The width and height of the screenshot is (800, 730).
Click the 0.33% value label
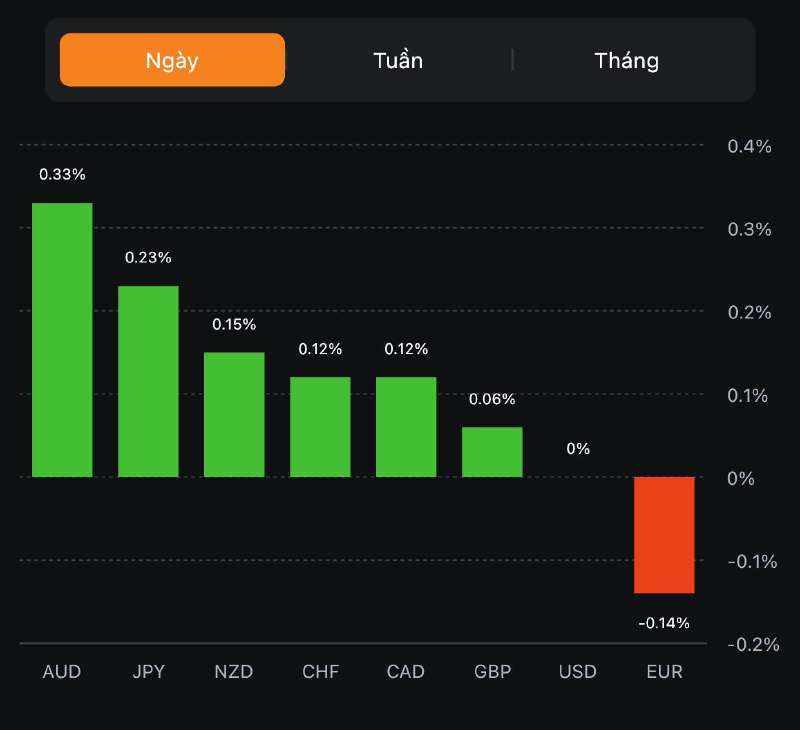(x=62, y=174)
